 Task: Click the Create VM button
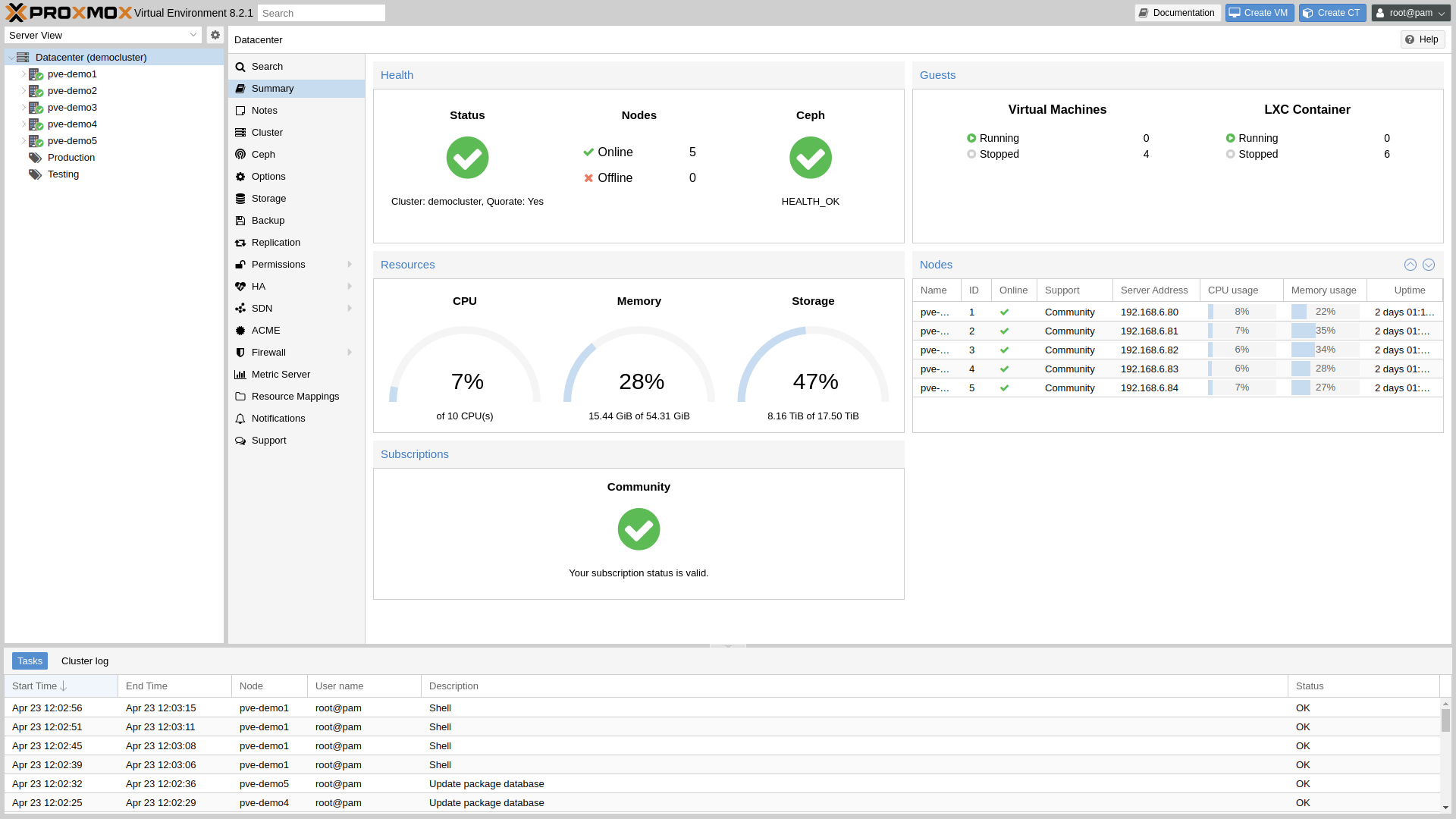pos(1259,12)
